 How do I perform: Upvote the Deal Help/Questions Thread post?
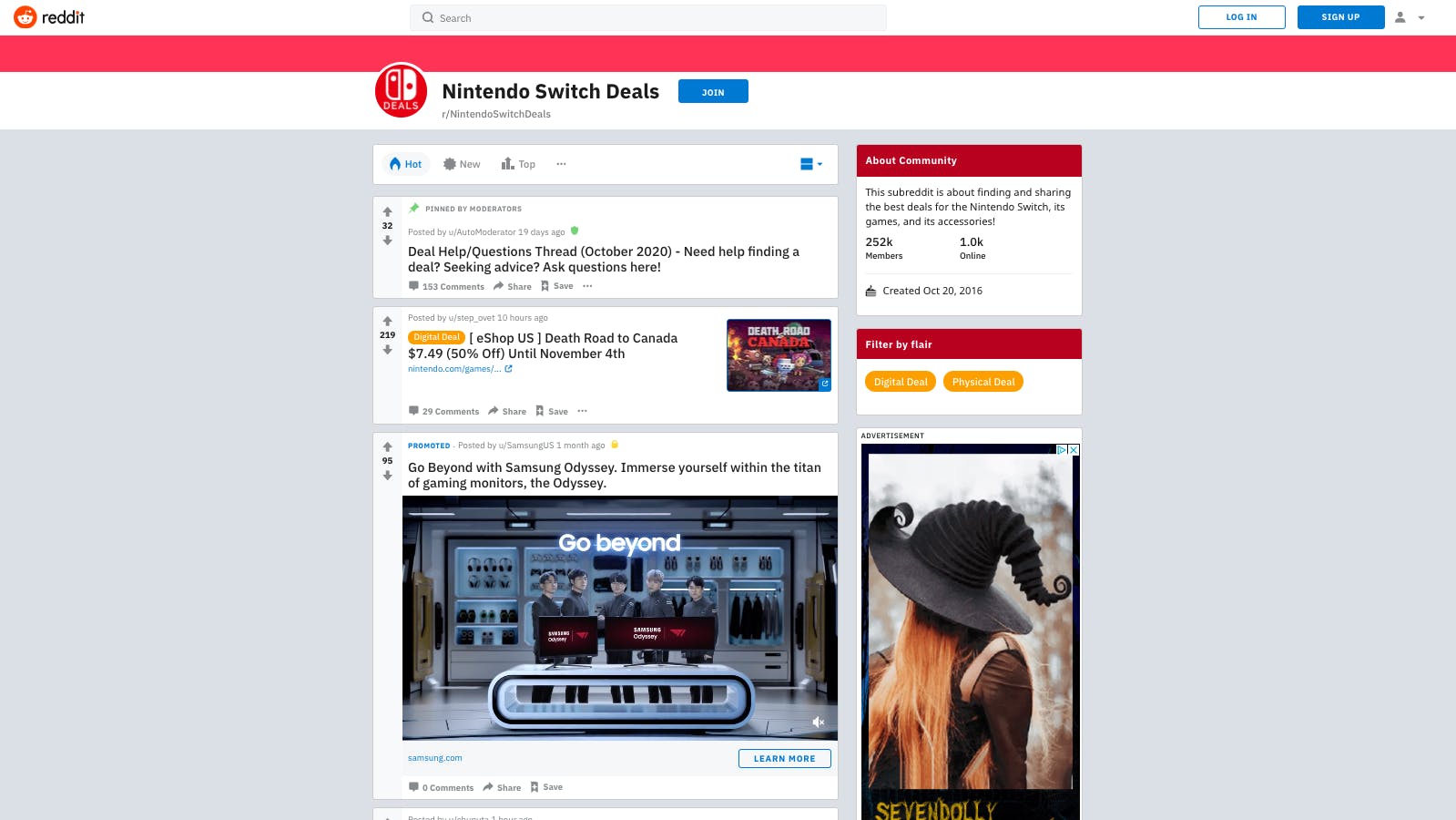(x=387, y=211)
